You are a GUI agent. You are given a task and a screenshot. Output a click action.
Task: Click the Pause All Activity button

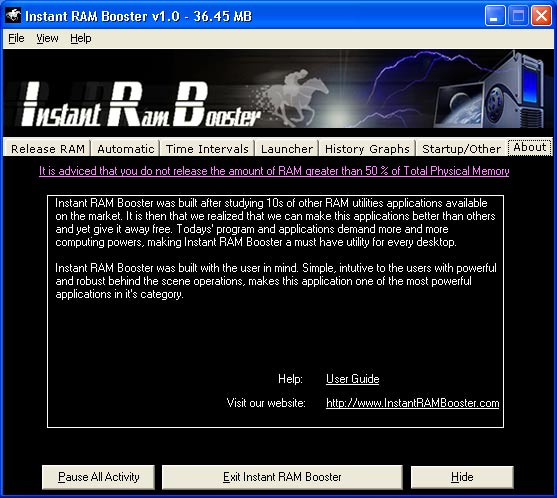tap(98, 477)
